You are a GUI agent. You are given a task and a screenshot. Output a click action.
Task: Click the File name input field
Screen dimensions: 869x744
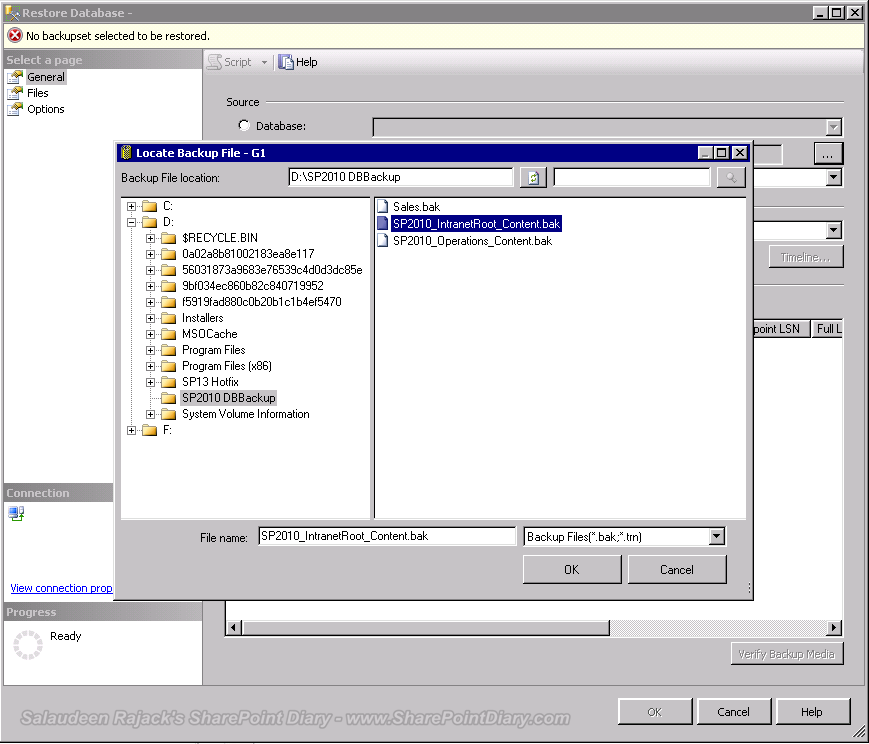pyautogui.click(x=387, y=536)
